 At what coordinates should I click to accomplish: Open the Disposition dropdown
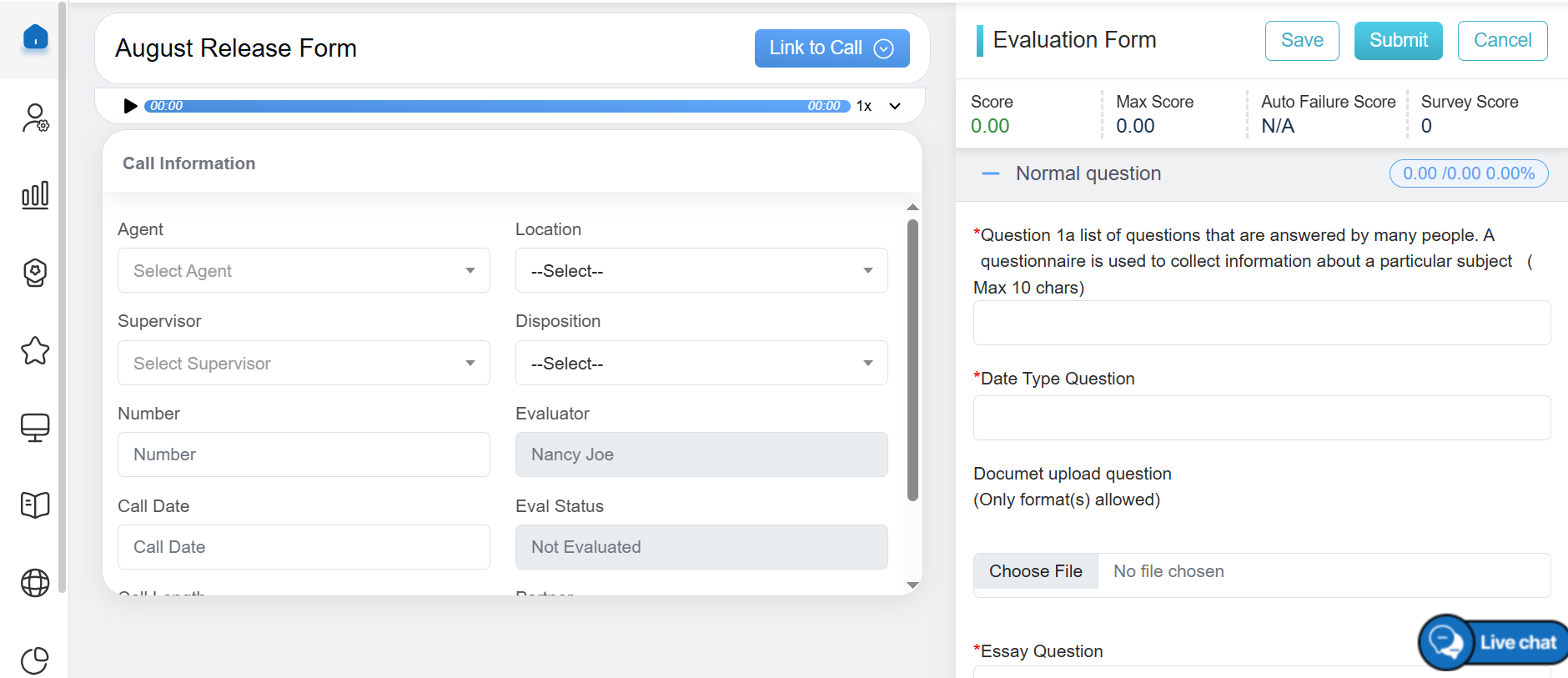[x=701, y=363]
